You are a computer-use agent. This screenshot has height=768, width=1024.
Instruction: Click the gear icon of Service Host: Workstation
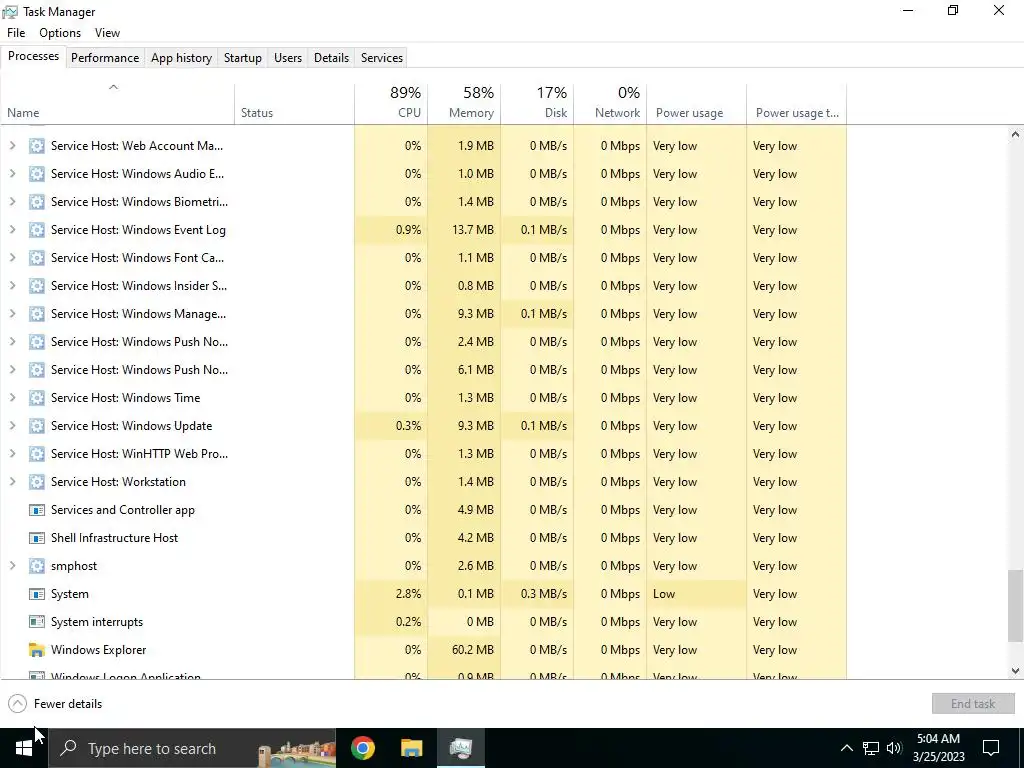pyautogui.click(x=37, y=482)
